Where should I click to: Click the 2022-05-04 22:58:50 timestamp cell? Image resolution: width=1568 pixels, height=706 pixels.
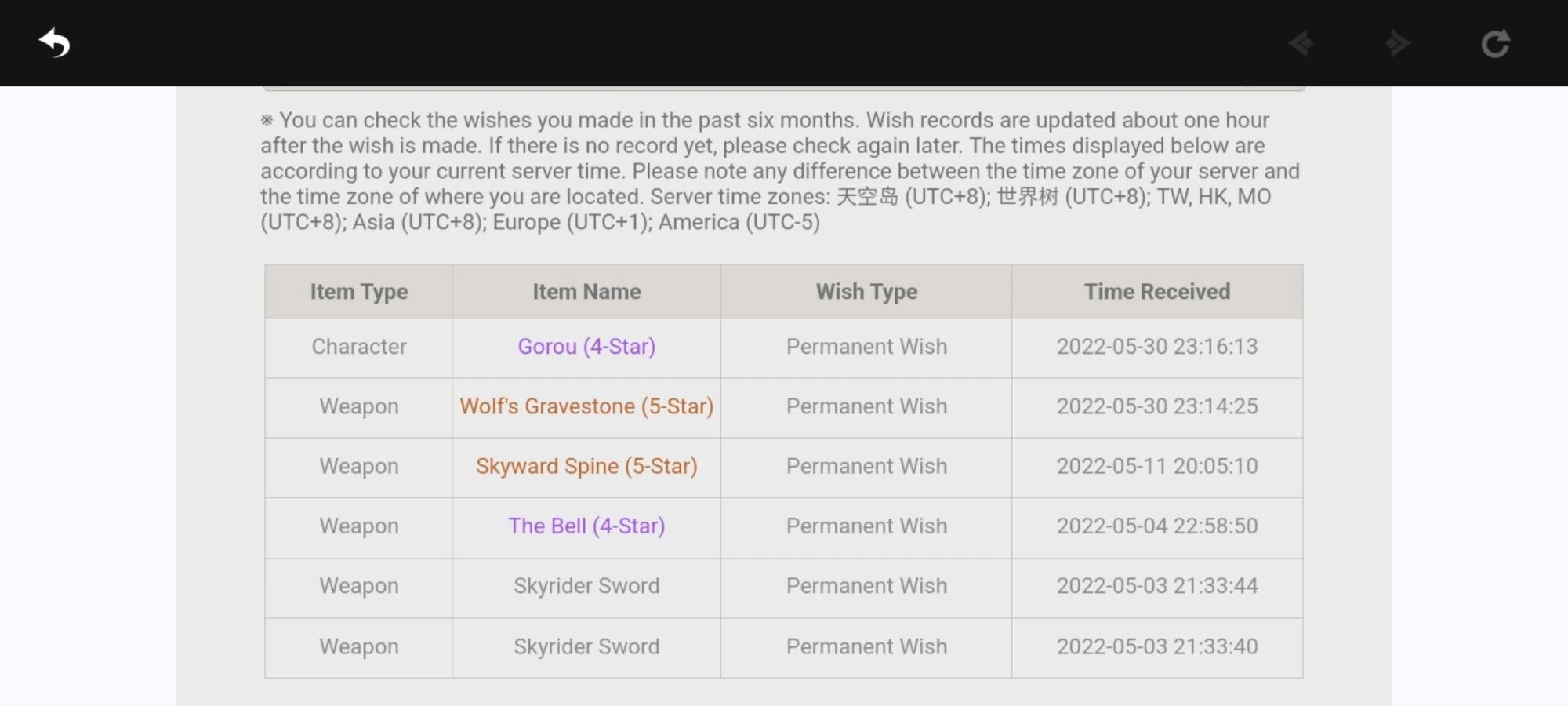(1157, 526)
